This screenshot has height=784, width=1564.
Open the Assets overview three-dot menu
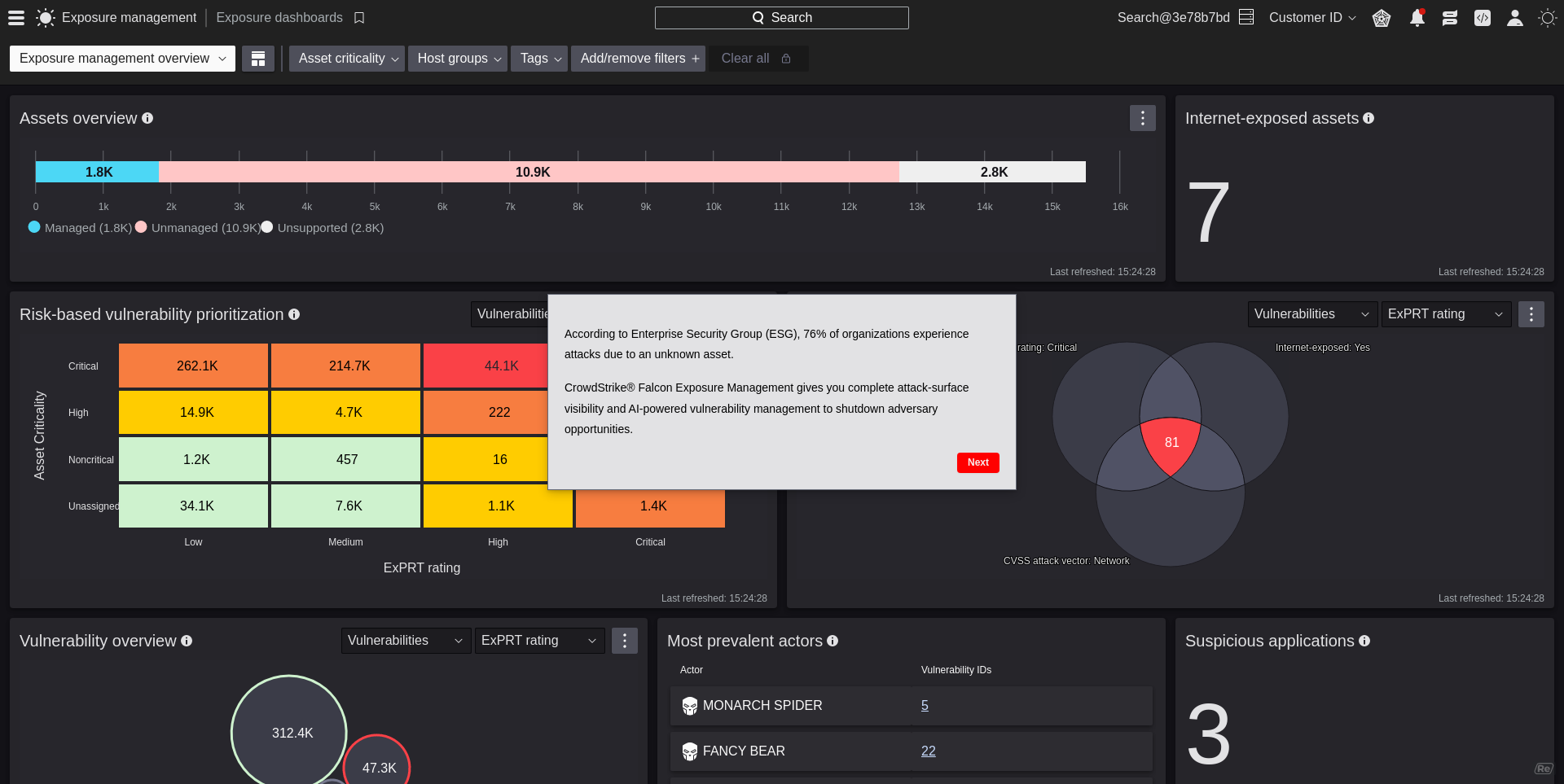point(1143,118)
